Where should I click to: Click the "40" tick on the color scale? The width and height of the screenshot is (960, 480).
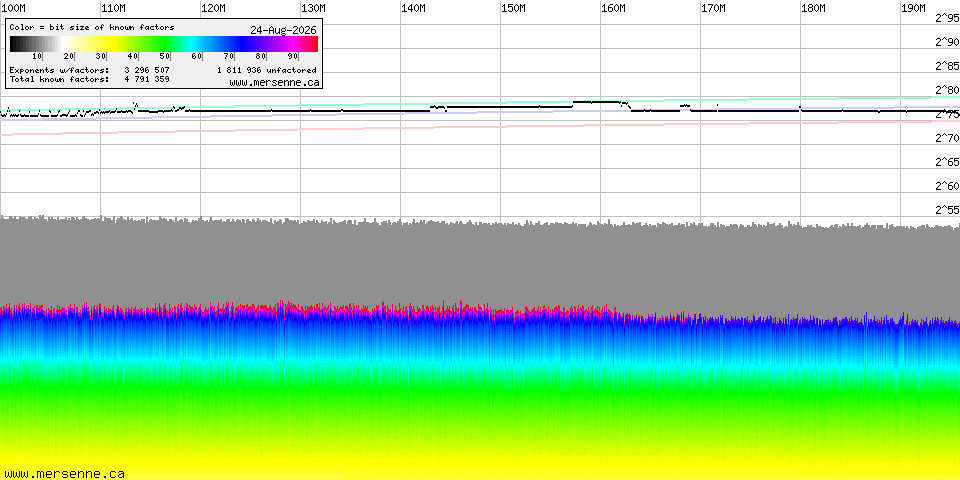[133, 56]
